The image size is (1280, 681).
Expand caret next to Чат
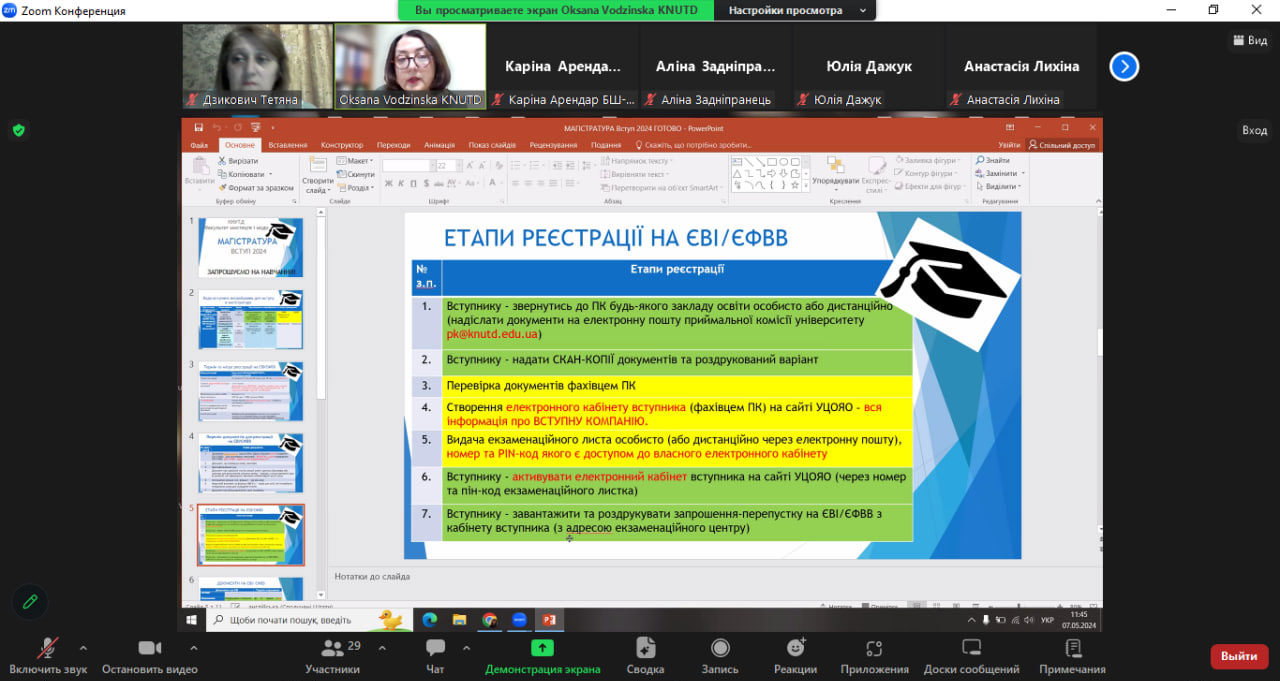465,647
